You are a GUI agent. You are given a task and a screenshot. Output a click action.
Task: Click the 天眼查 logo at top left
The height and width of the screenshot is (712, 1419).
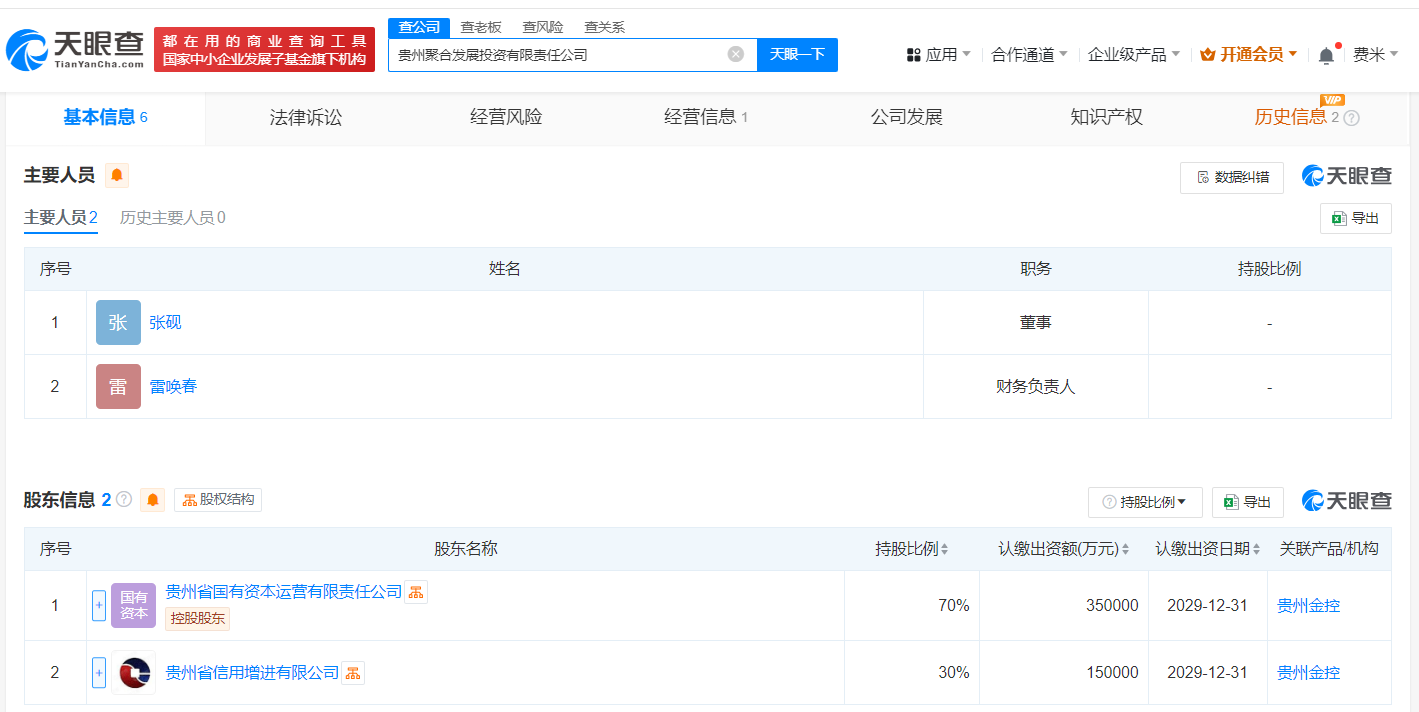tap(75, 49)
